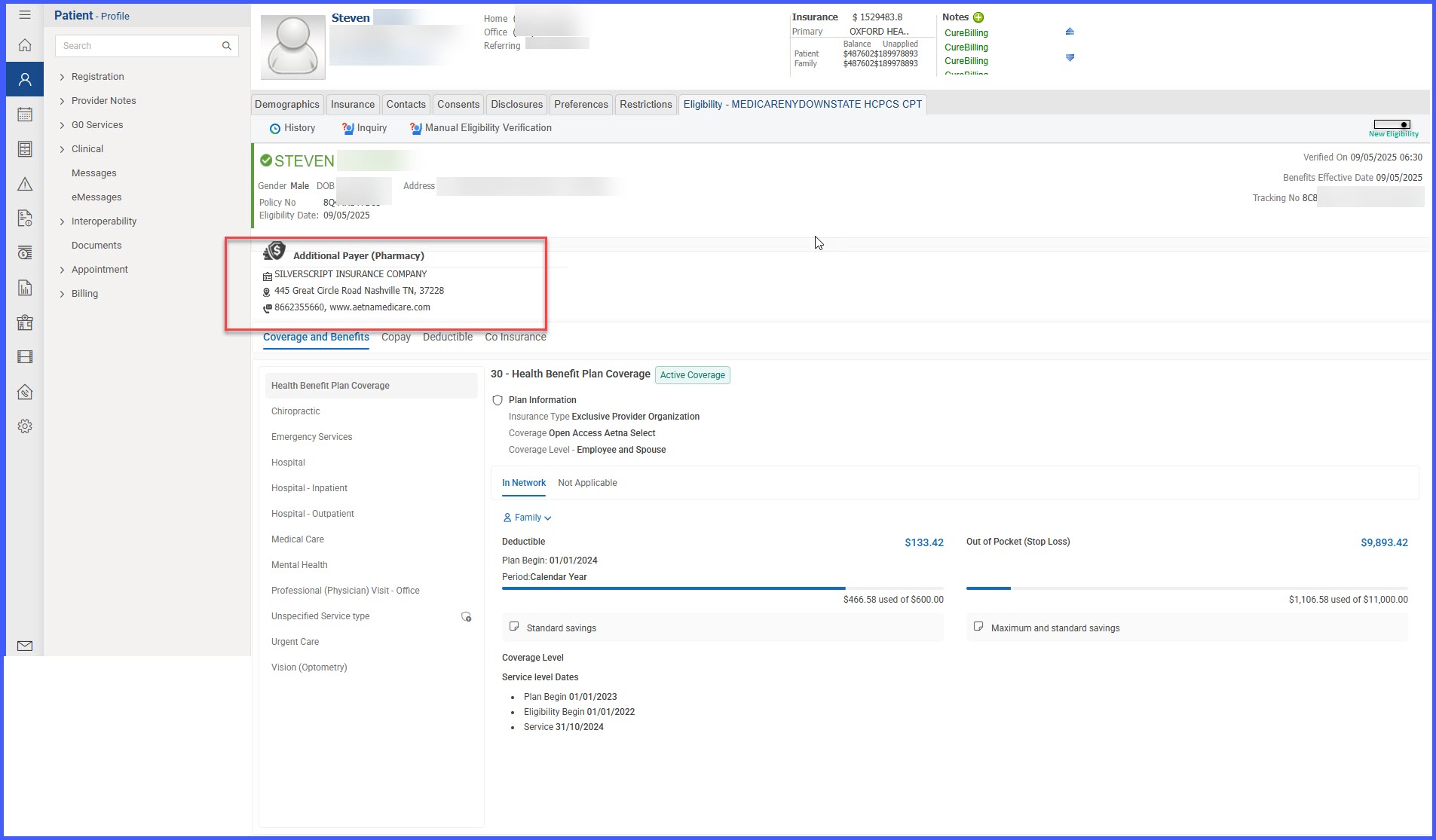
Task: Click the clock icon beside Unspecified Service type
Action: tap(467, 616)
